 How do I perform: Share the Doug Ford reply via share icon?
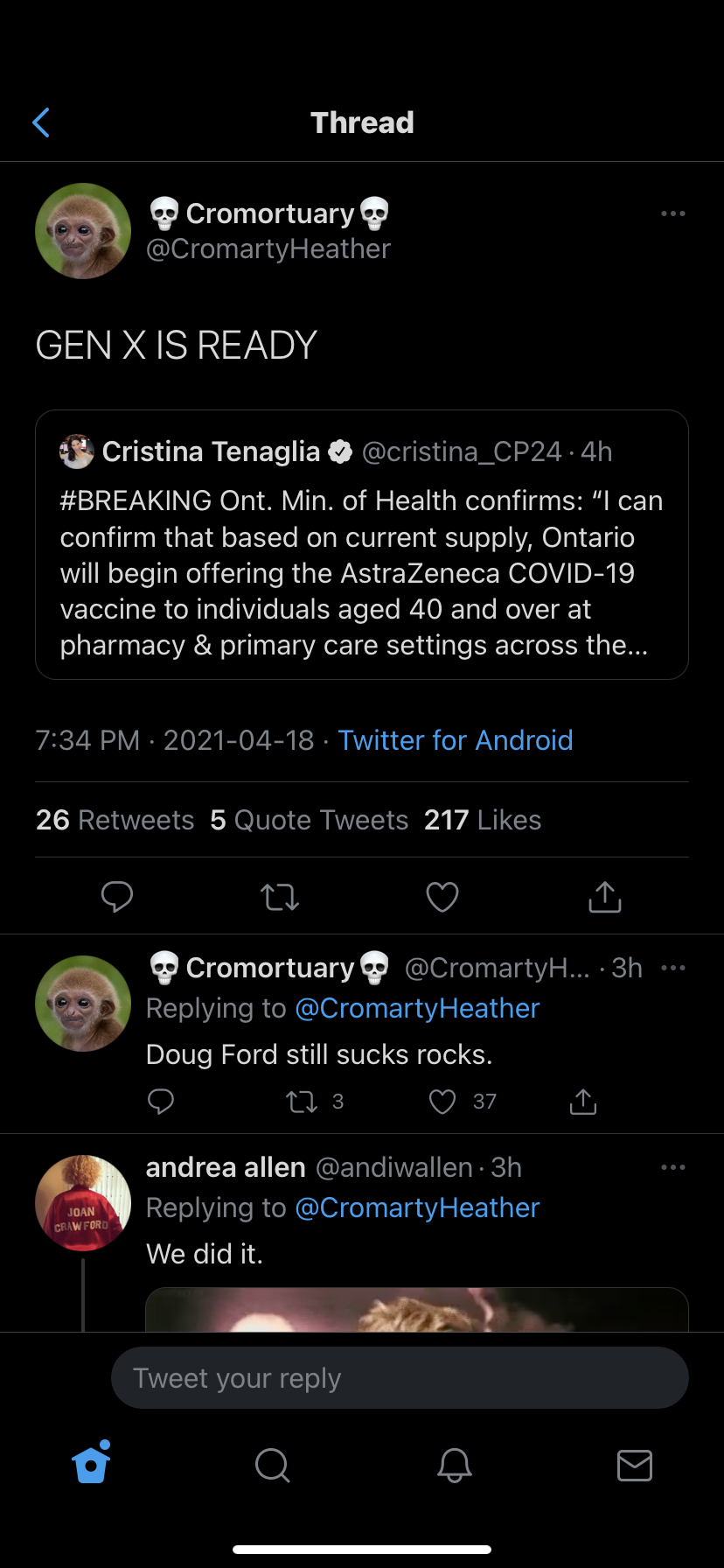(583, 1102)
